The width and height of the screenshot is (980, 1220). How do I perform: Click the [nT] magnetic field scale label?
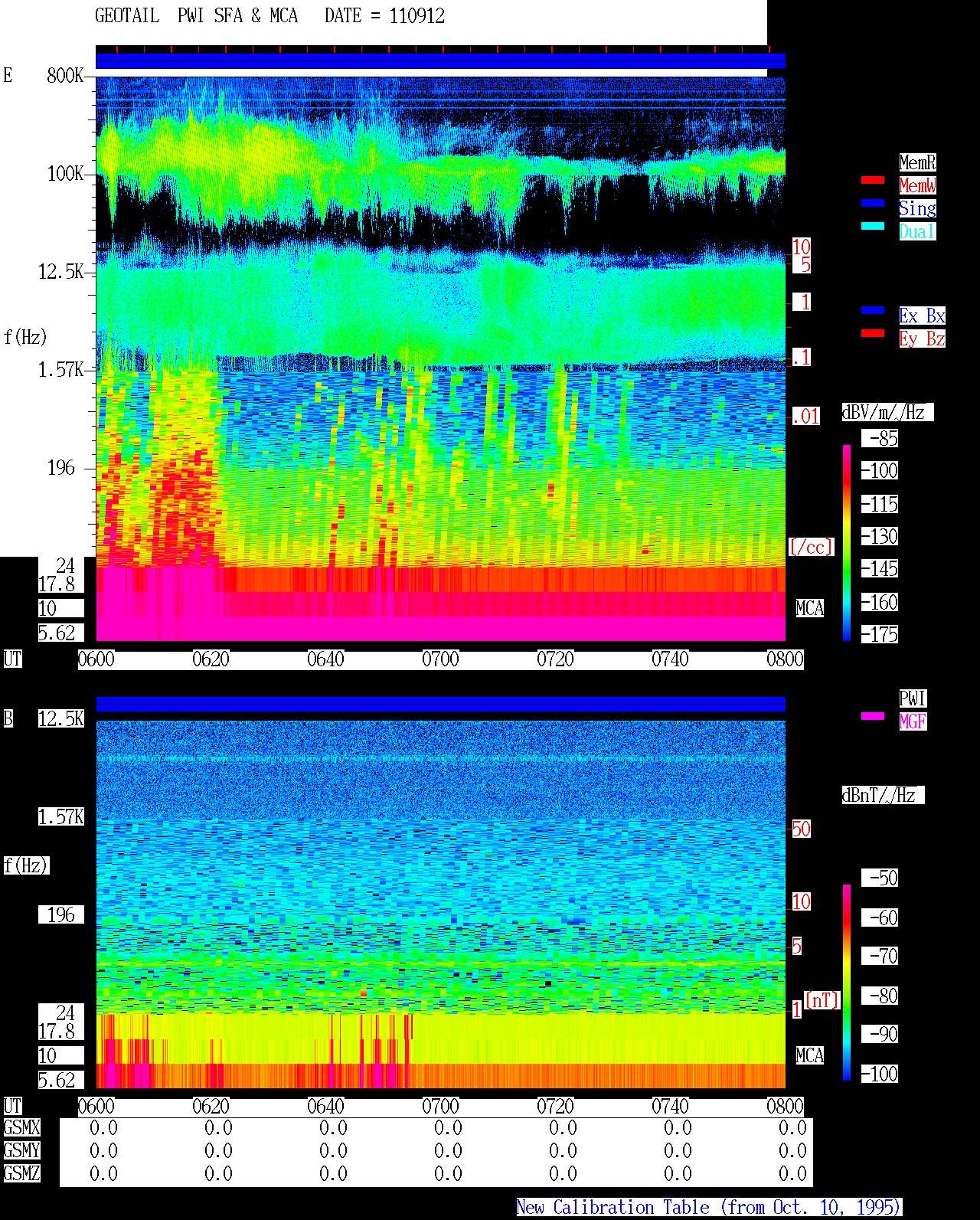click(x=822, y=1000)
